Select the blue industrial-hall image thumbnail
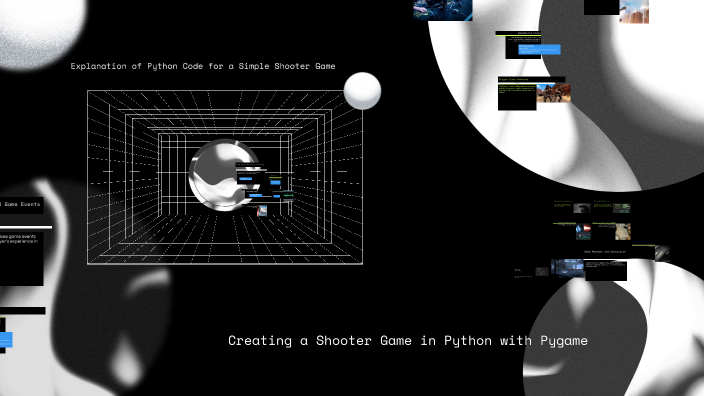The height and width of the screenshot is (396, 704). click(567, 268)
